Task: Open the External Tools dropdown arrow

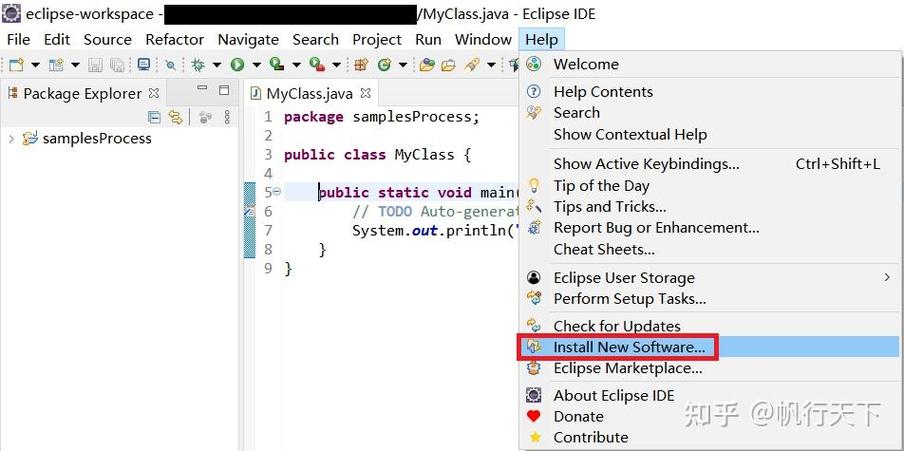Action: [x=336, y=65]
